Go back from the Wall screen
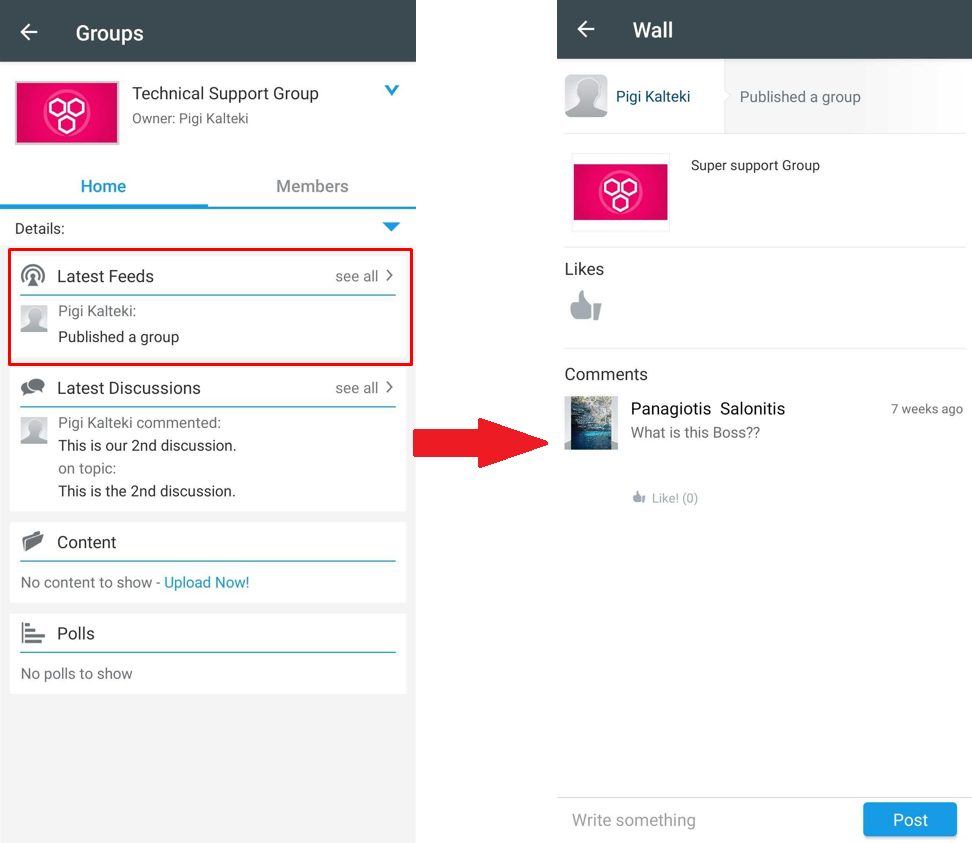The height and width of the screenshot is (843, 972). pos(586,29)
